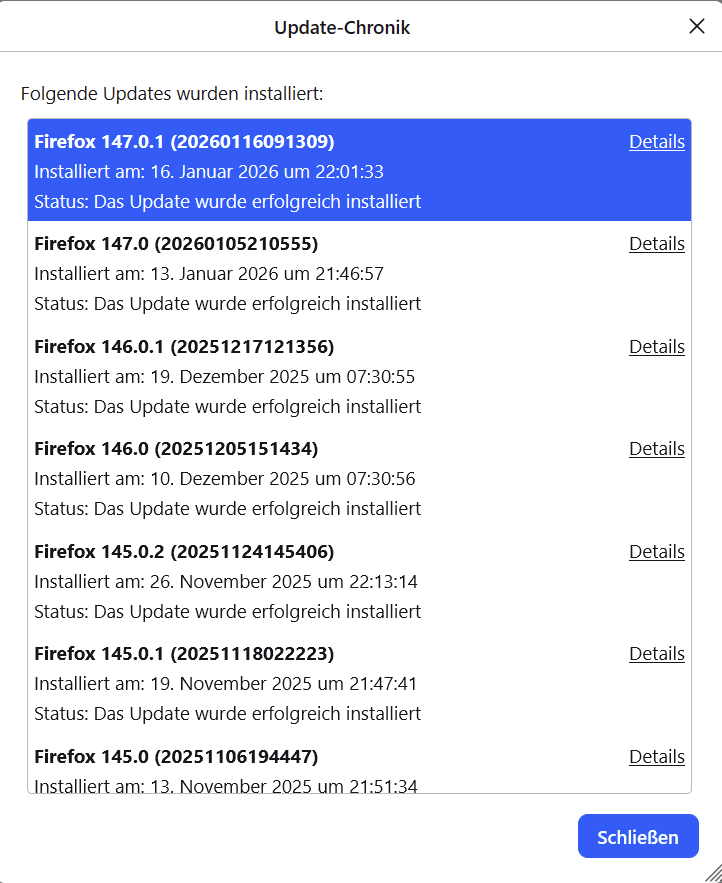Click the "Folgende Updates wurden installiert" label
The height and width of the screenshot is (883, 722).
(x=172, y=94)
